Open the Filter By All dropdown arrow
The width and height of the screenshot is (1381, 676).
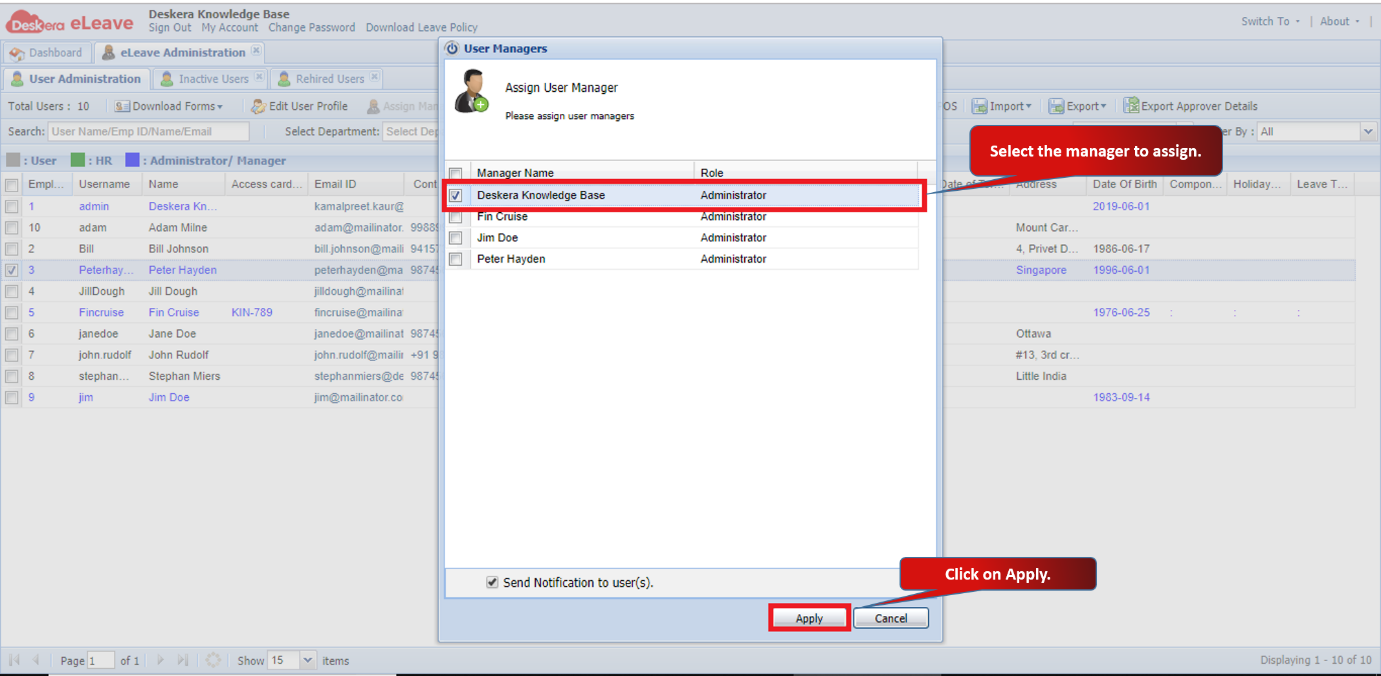click(x=1368, y=131)
